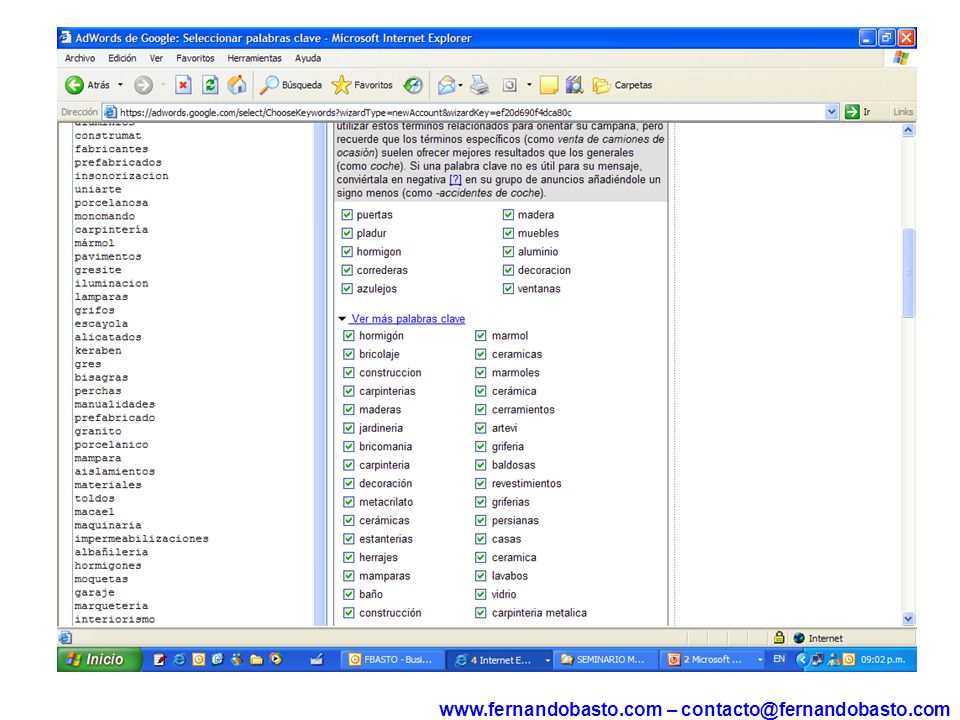
Task: Uncheck the madera keyword checkbox
Action: pos(508,215)
